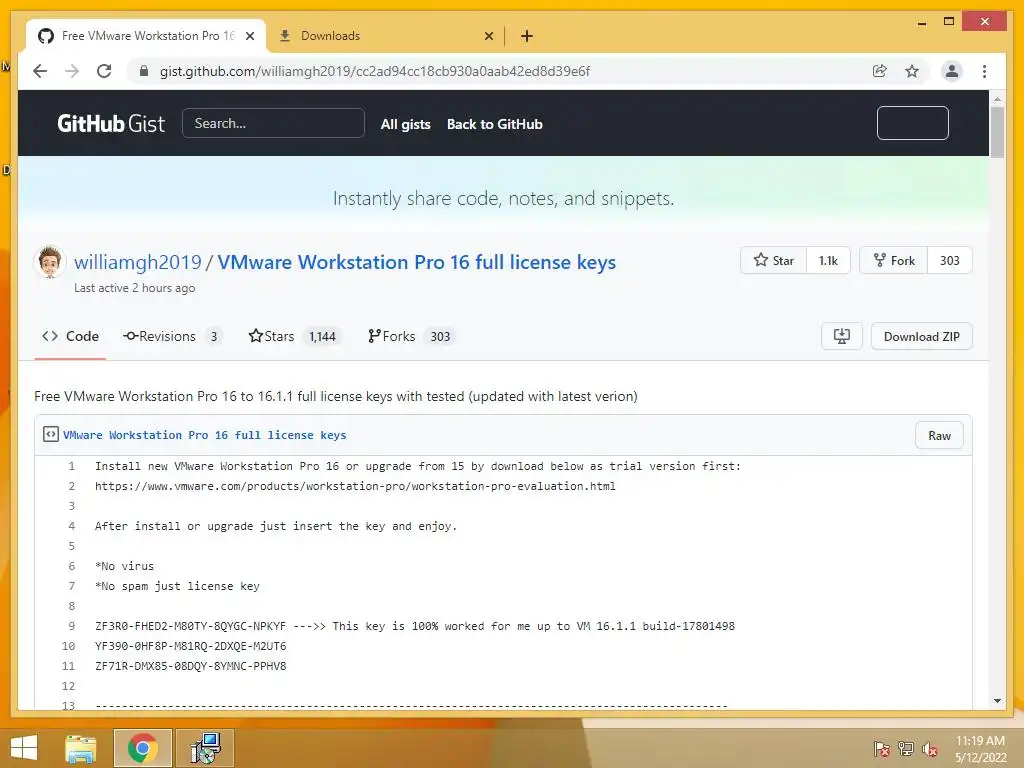
Task: Switch to the Downloads tab
Action: [385, 36]
